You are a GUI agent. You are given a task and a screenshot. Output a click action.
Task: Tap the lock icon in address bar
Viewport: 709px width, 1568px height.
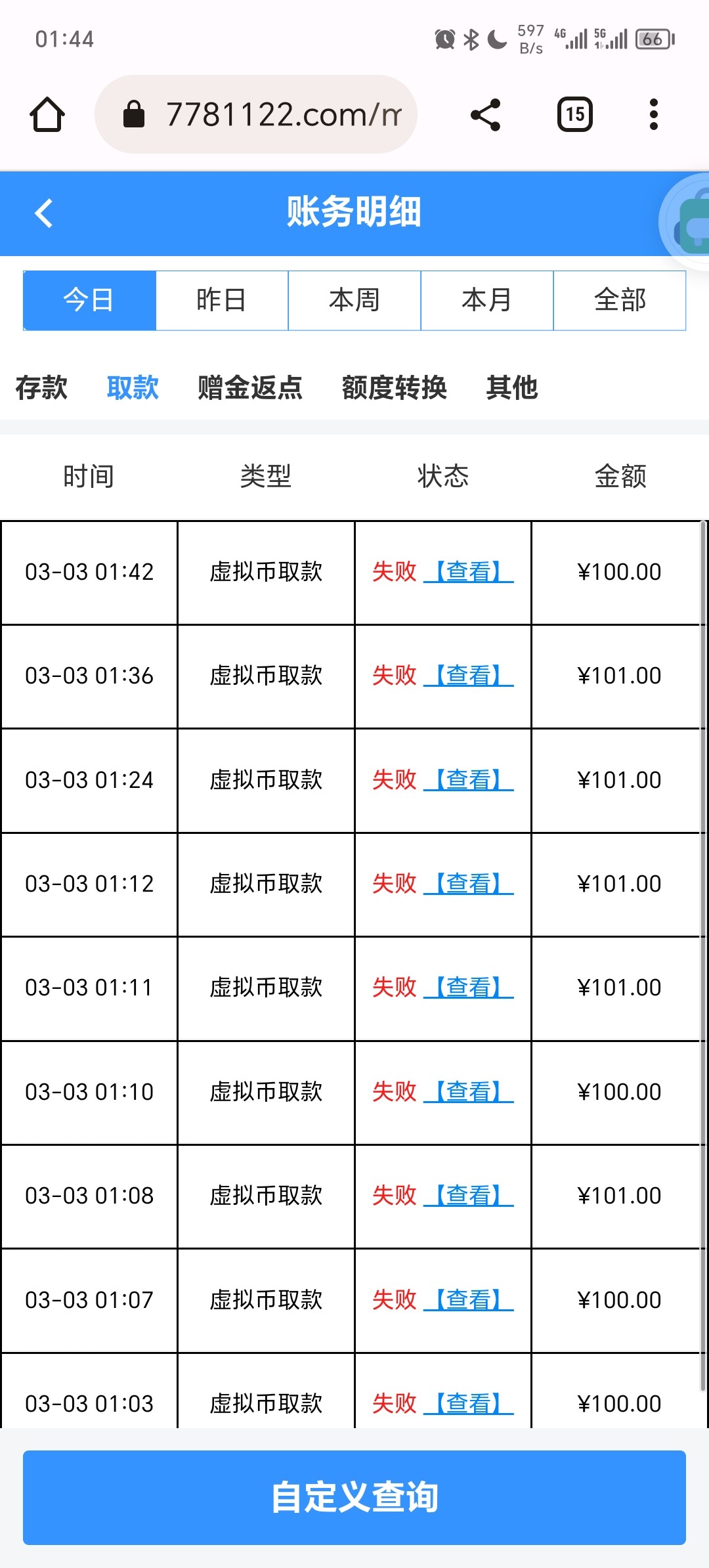click(134, 115)
